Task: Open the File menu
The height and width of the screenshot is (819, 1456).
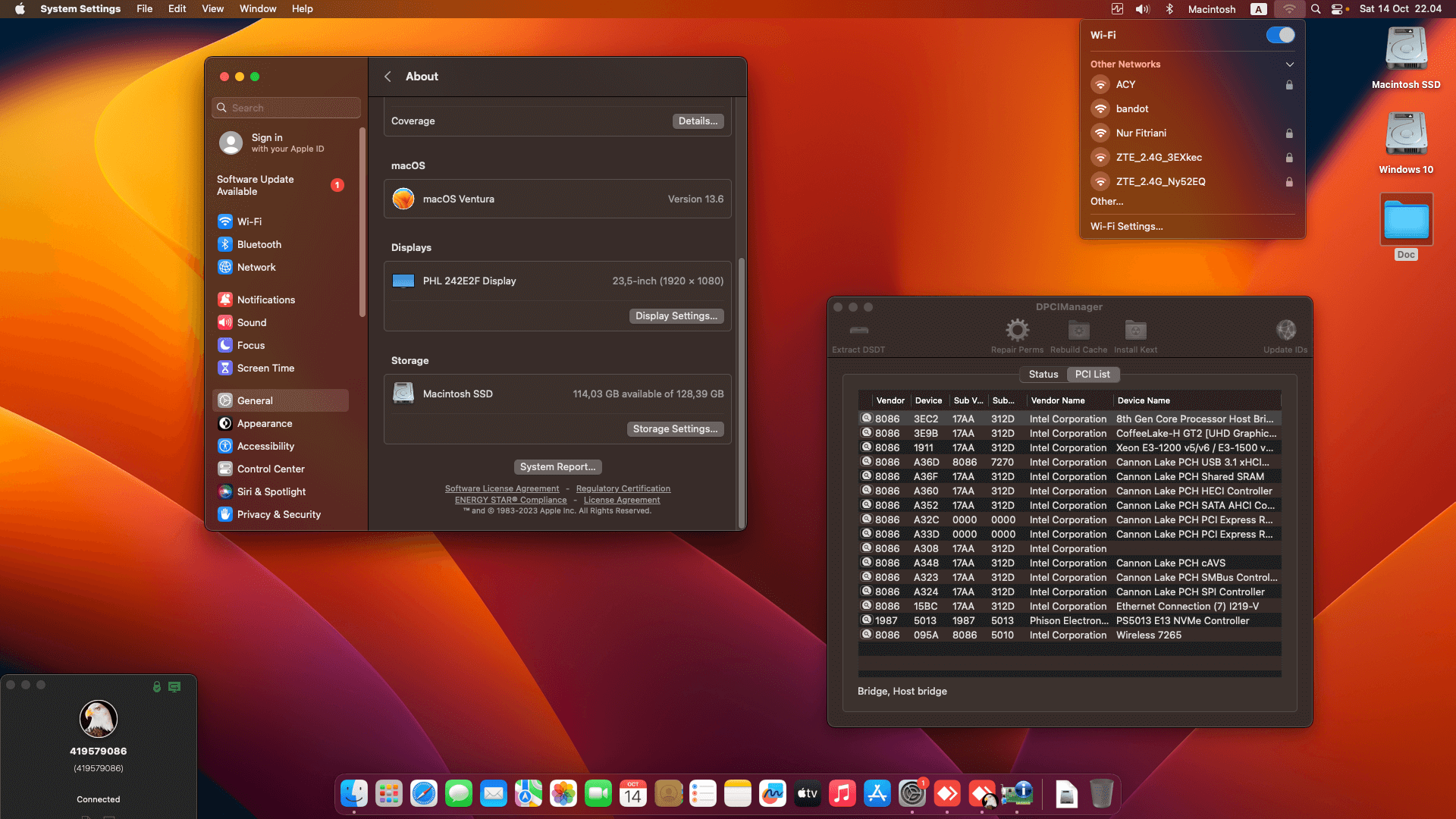Action: click(x=144, y=9)
